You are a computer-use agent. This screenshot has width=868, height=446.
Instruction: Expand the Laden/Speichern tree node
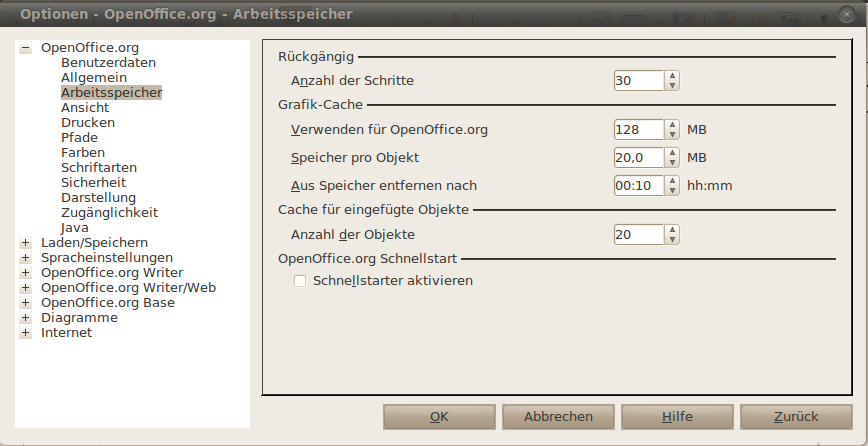click(25, 243)
